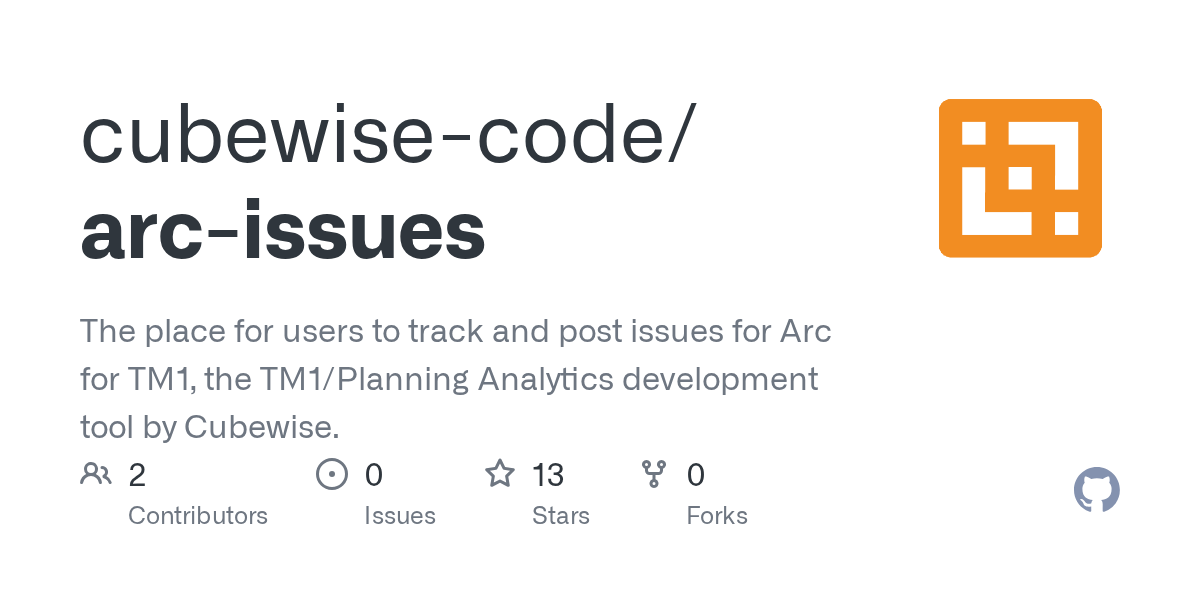1200x600 pixels.
Task: Select the Forks label
Action: coord(717,516)
